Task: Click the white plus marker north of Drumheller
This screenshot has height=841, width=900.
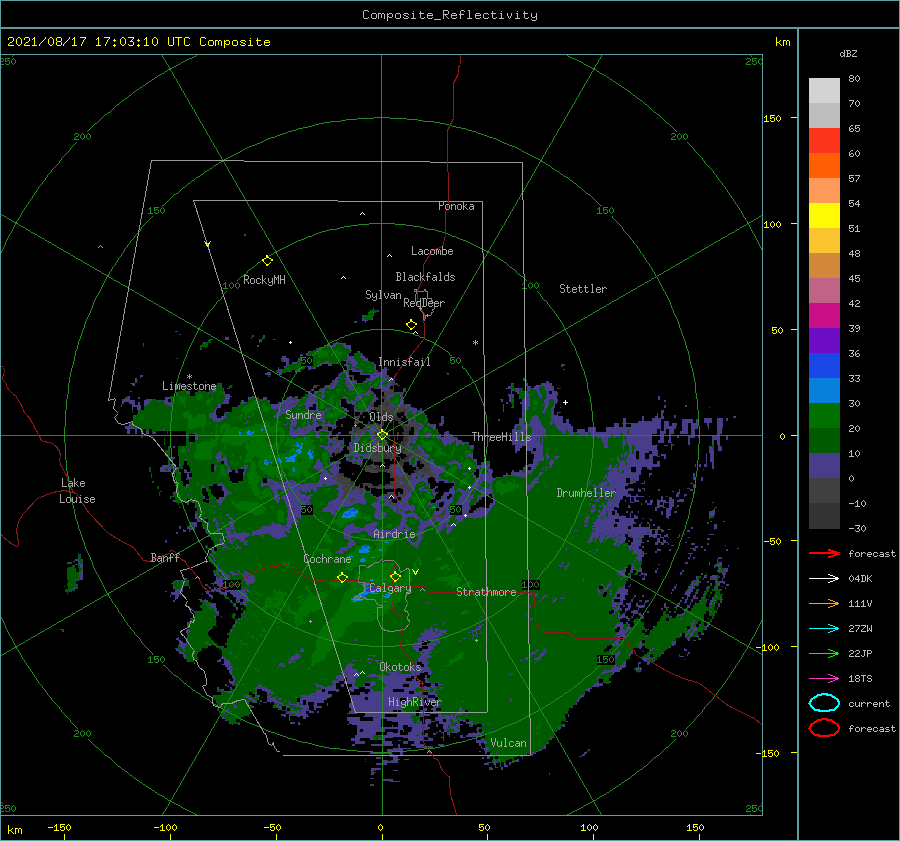Action: pyautogui.click(x=565, y=402)
